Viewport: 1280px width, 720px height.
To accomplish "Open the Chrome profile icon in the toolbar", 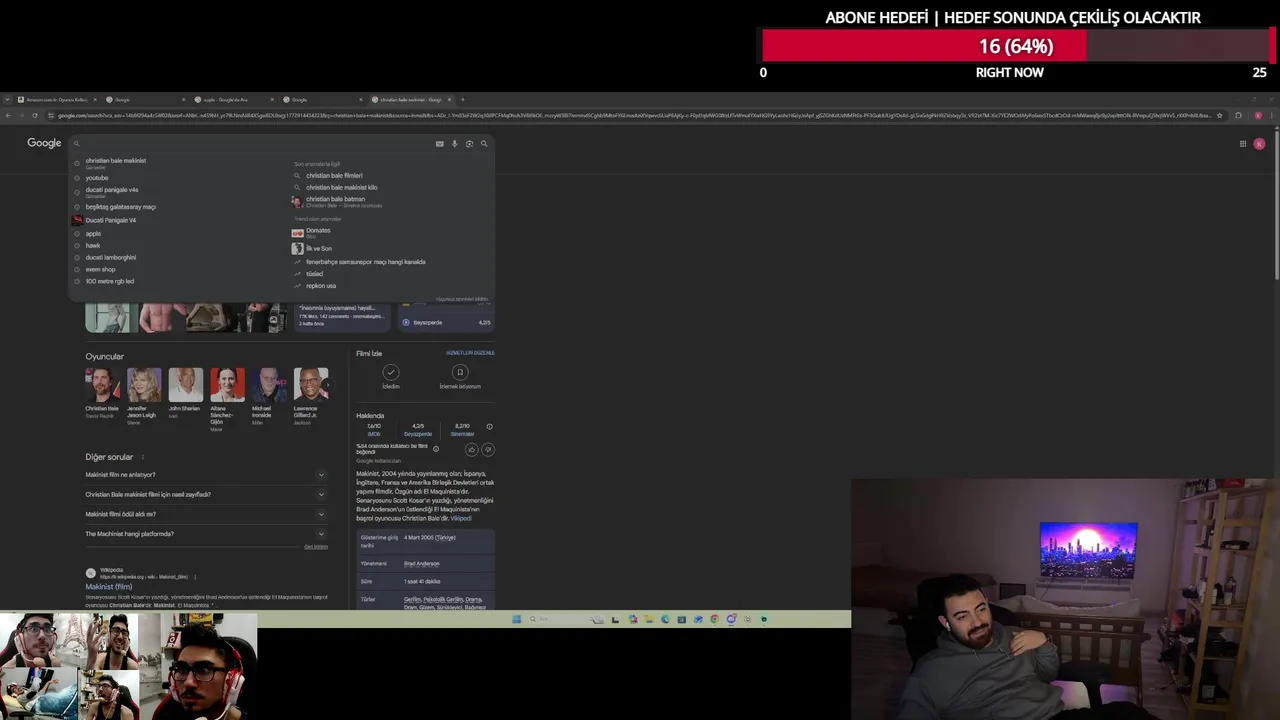I will click(x=1258, y=115).
